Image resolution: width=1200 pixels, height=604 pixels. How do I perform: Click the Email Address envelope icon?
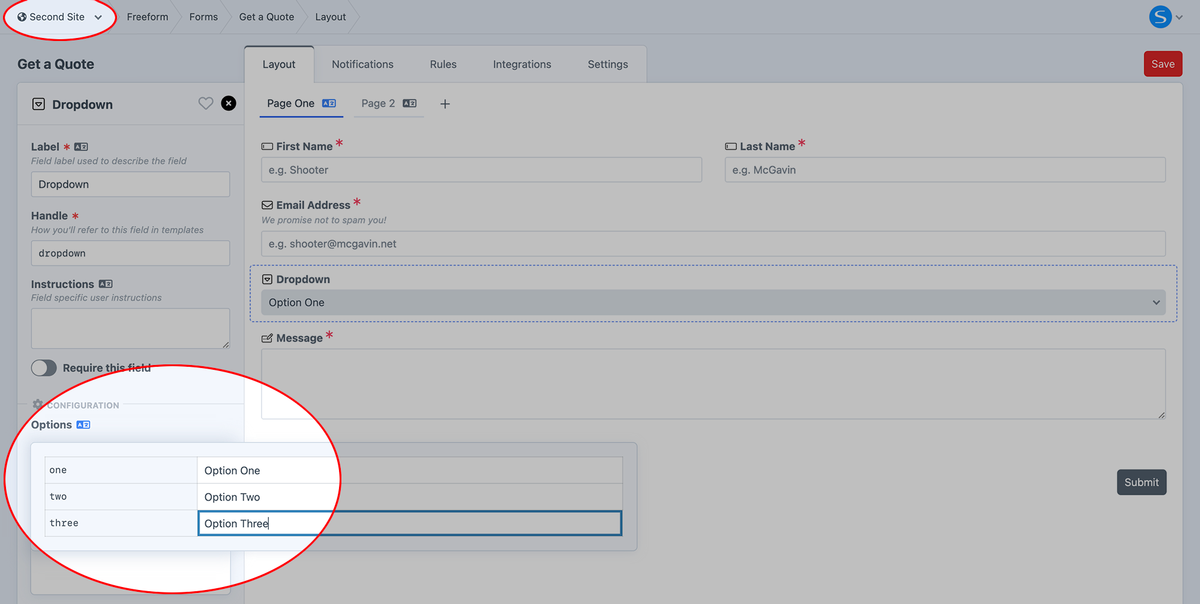click(x=267, y=205)
